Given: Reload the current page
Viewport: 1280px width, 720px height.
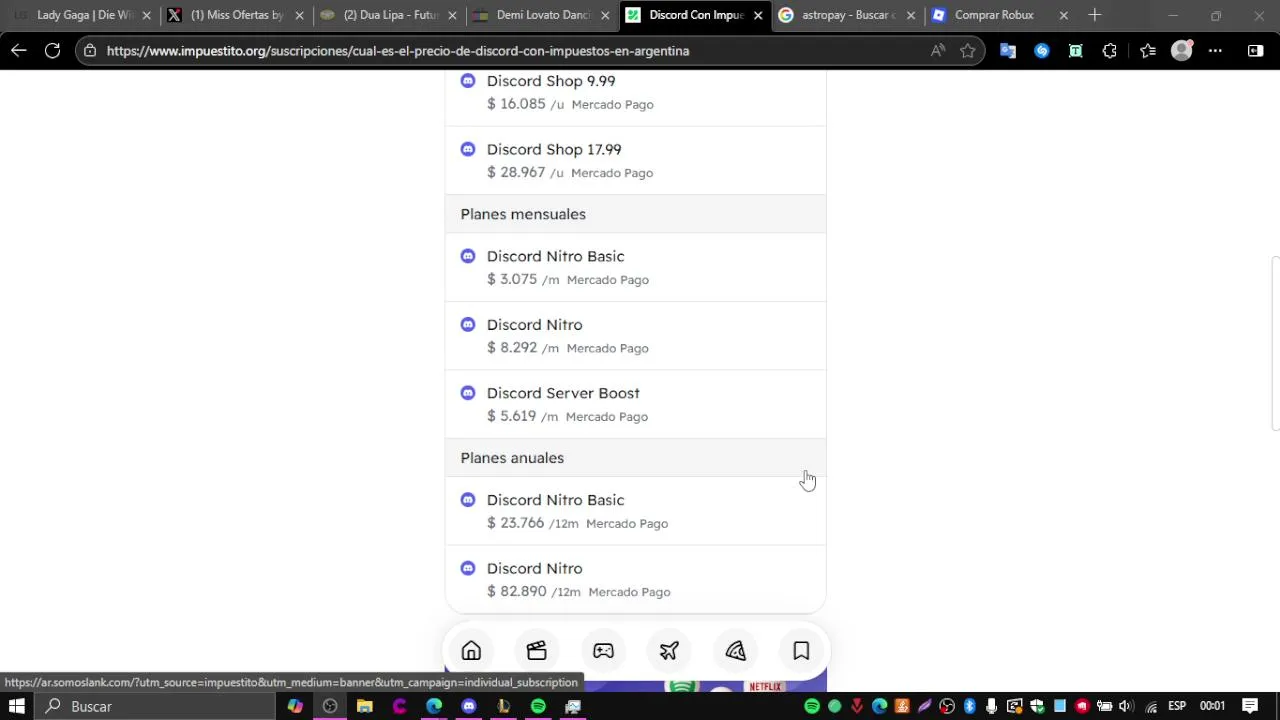Looking at the screenshot, I should pyautogui.click(x=52, y=51).
